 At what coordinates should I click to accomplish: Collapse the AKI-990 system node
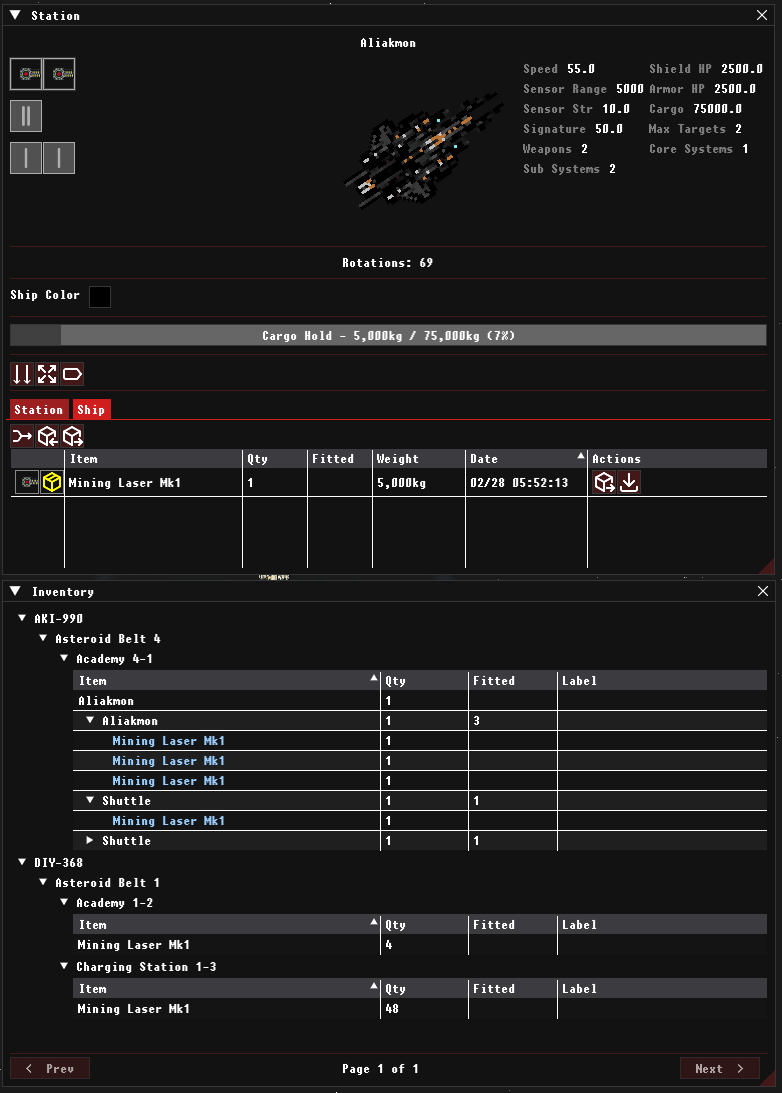coord(22,618)
